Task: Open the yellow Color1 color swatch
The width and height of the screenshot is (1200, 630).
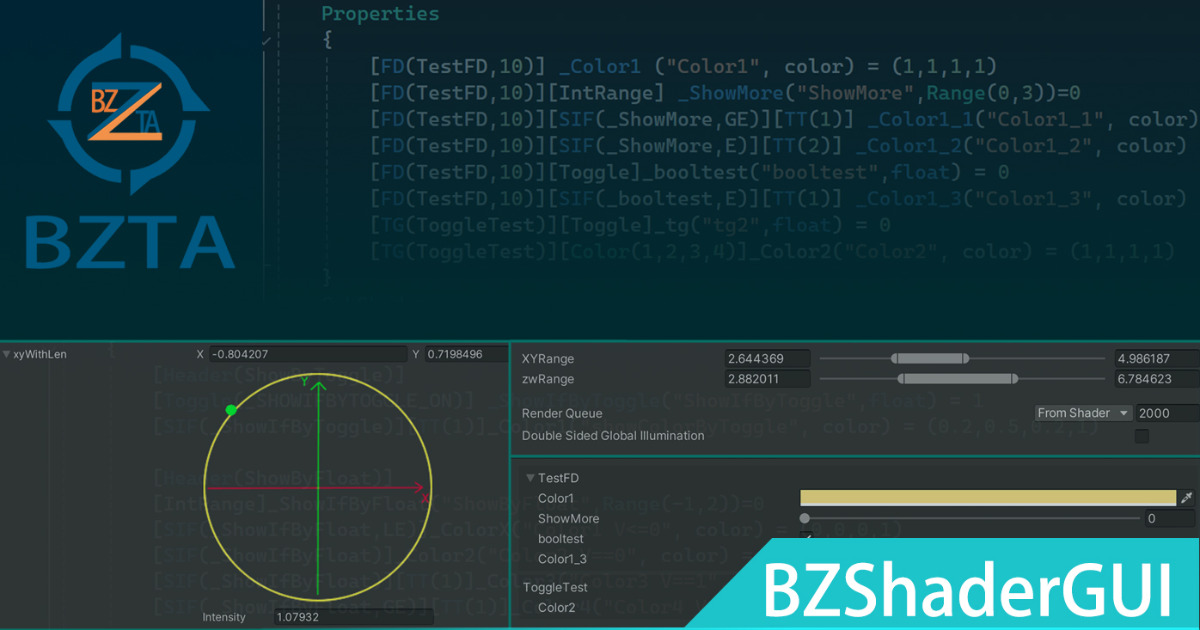Action: click(x=990, y=497)
